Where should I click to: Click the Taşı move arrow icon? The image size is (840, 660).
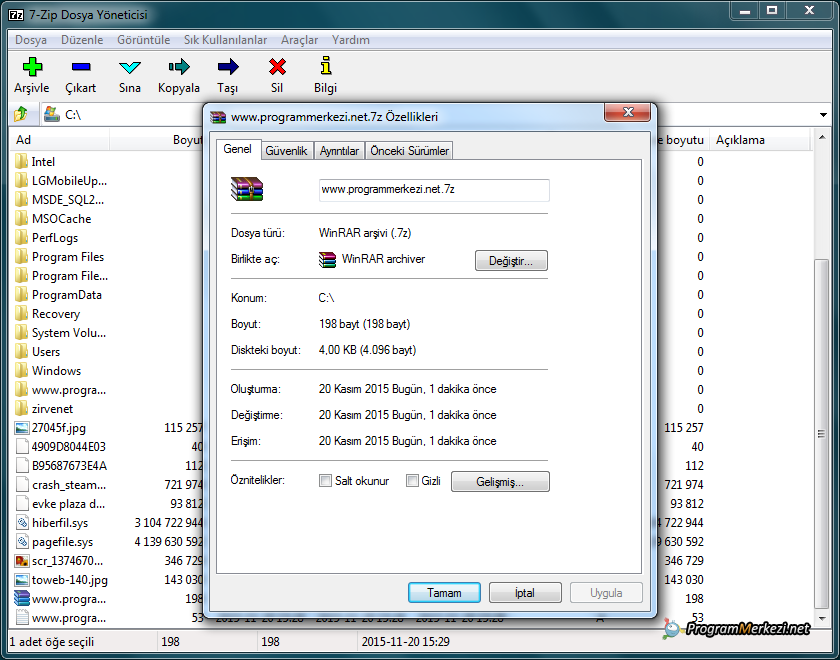(228, 67)
